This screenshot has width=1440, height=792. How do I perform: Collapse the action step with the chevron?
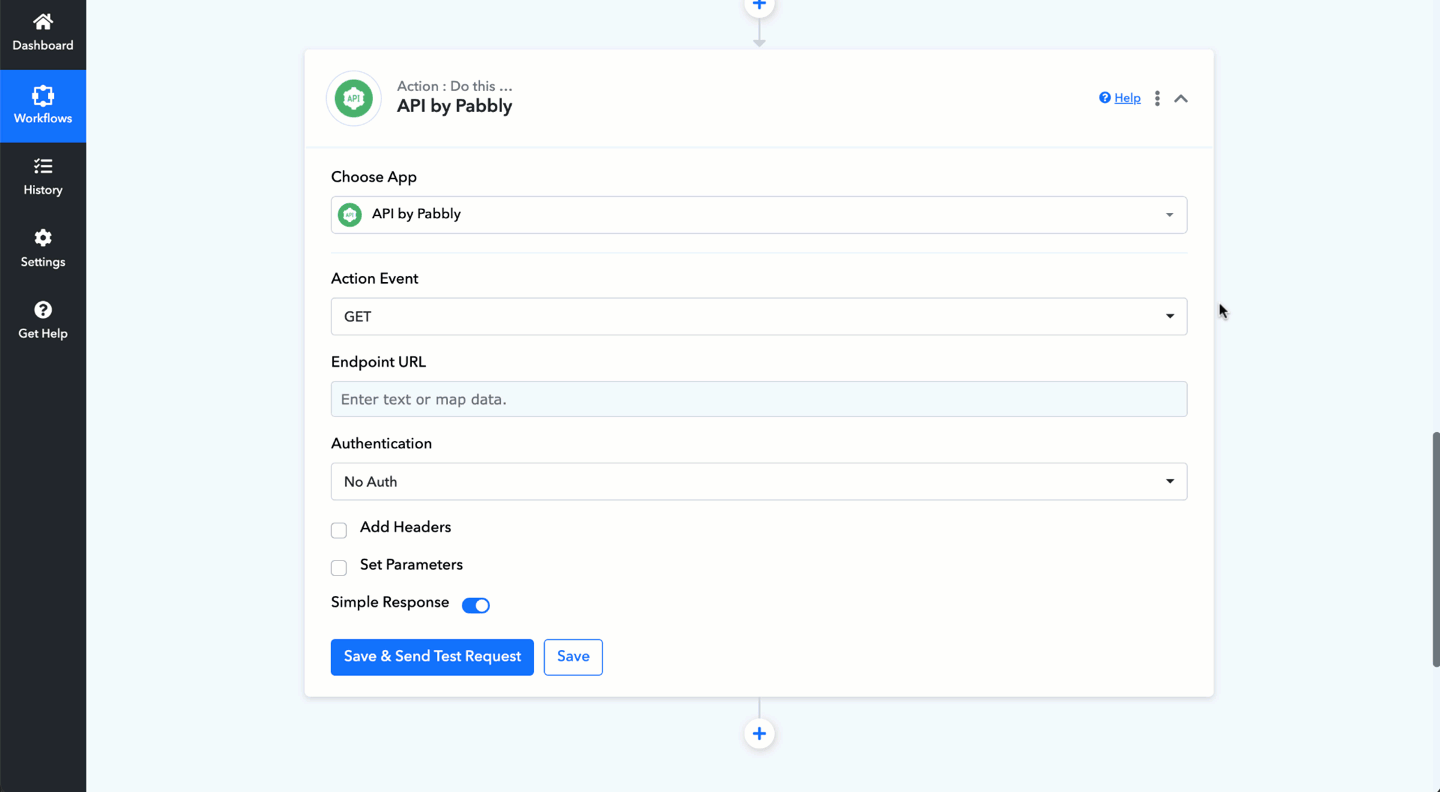click(x=1181, y=98)
